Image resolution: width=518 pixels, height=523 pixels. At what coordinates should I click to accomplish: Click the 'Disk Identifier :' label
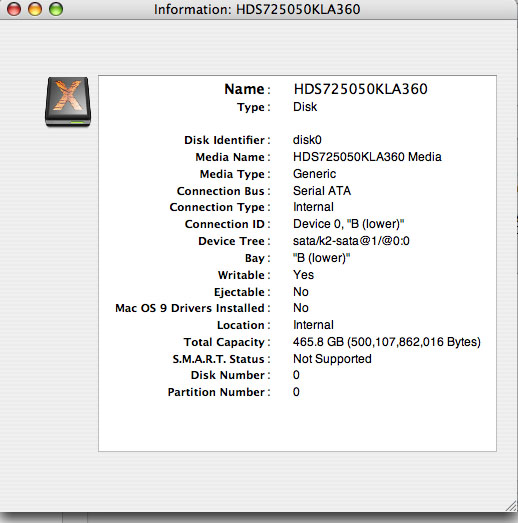tap(227, 140)
